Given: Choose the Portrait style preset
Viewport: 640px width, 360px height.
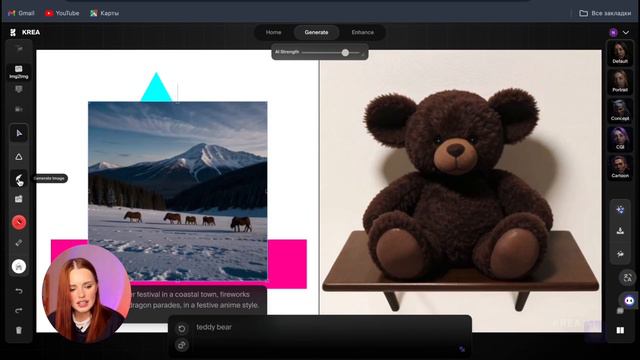Looking at the screenshot, I should [x=620, y=81].
